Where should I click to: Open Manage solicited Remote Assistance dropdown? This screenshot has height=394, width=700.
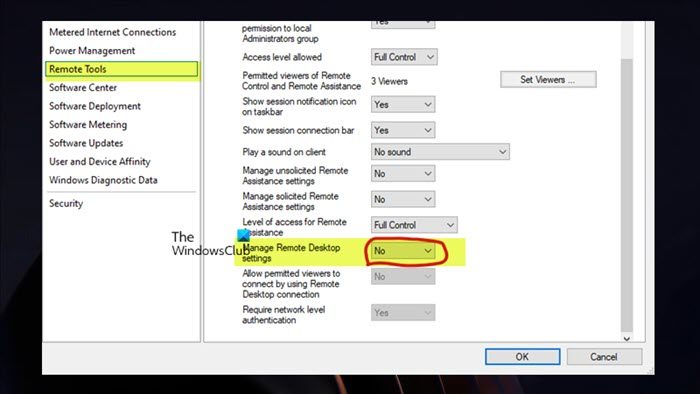pyautogui.click(x=403, y=199)
